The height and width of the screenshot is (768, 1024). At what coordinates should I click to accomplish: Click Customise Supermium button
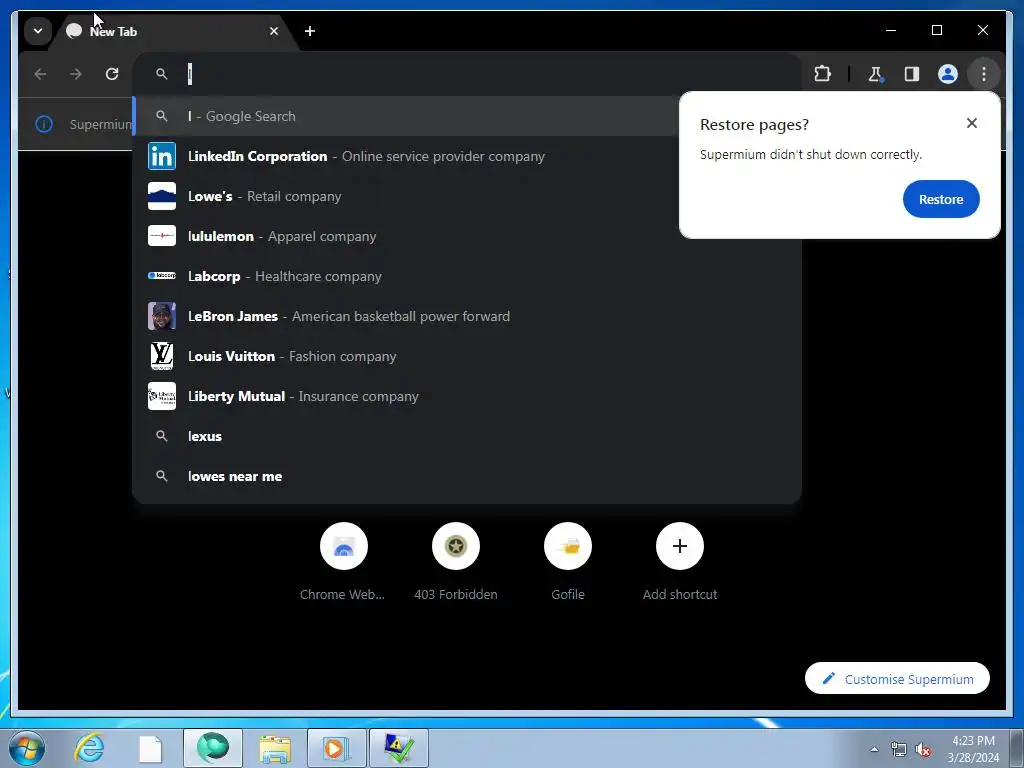tap(897, 679)
